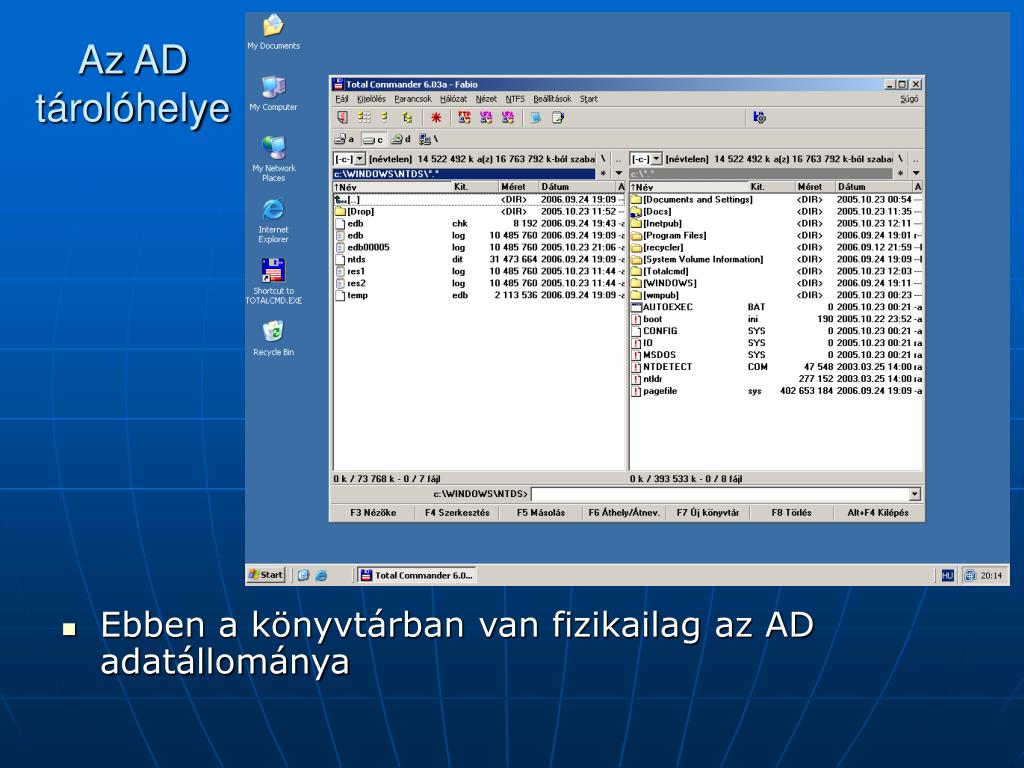Show the directory tree view icon

click(407, 118)
